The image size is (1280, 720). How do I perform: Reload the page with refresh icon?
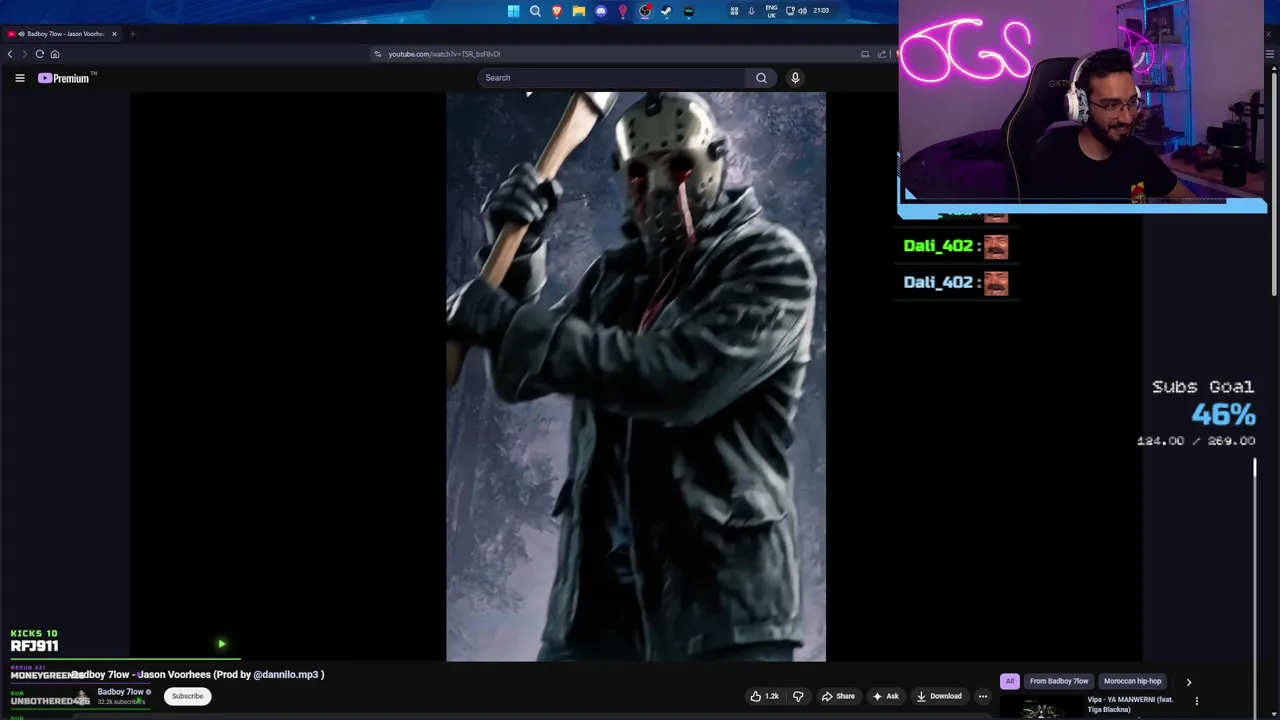tap(40, 54)
